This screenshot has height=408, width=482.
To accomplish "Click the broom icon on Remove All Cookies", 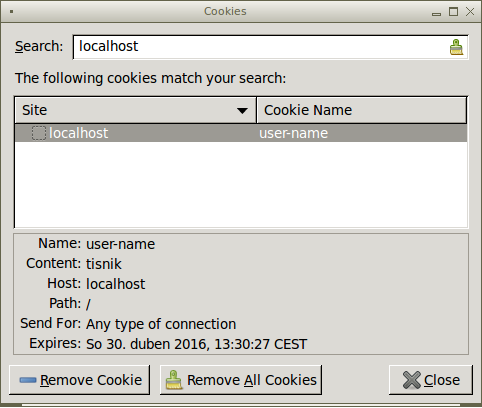I will point(174,380).
